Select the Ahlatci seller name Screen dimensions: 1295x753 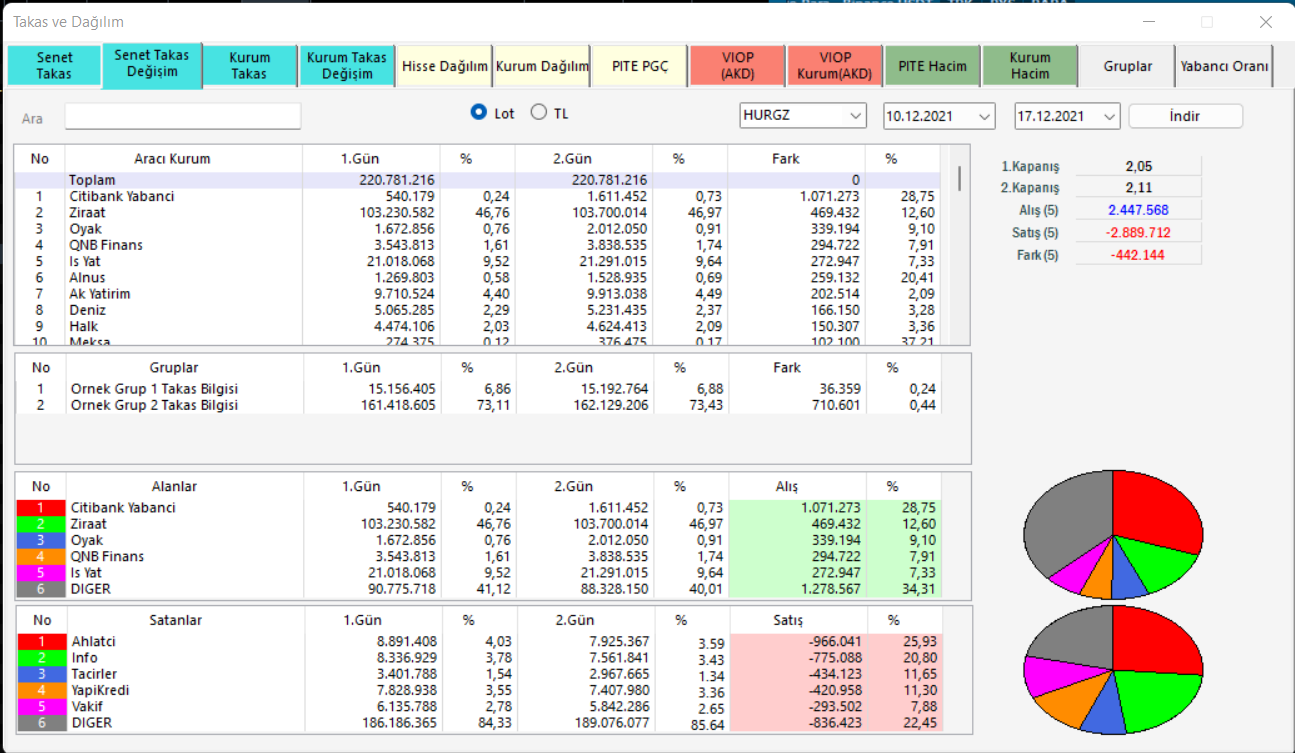point(93,641)
